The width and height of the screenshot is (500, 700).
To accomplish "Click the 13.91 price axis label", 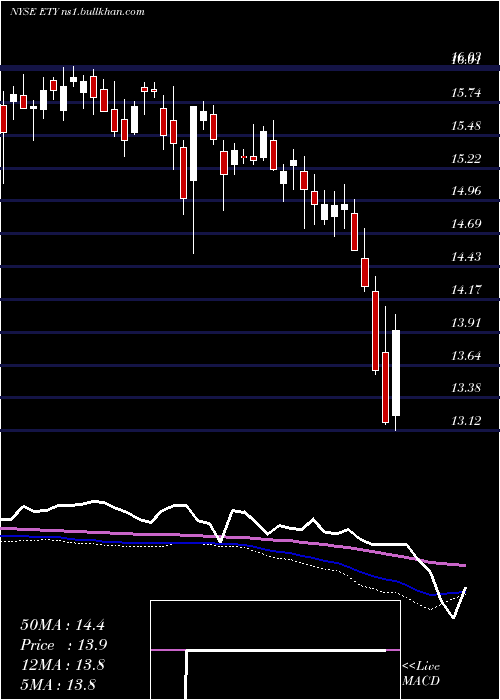I will point(466,322).
